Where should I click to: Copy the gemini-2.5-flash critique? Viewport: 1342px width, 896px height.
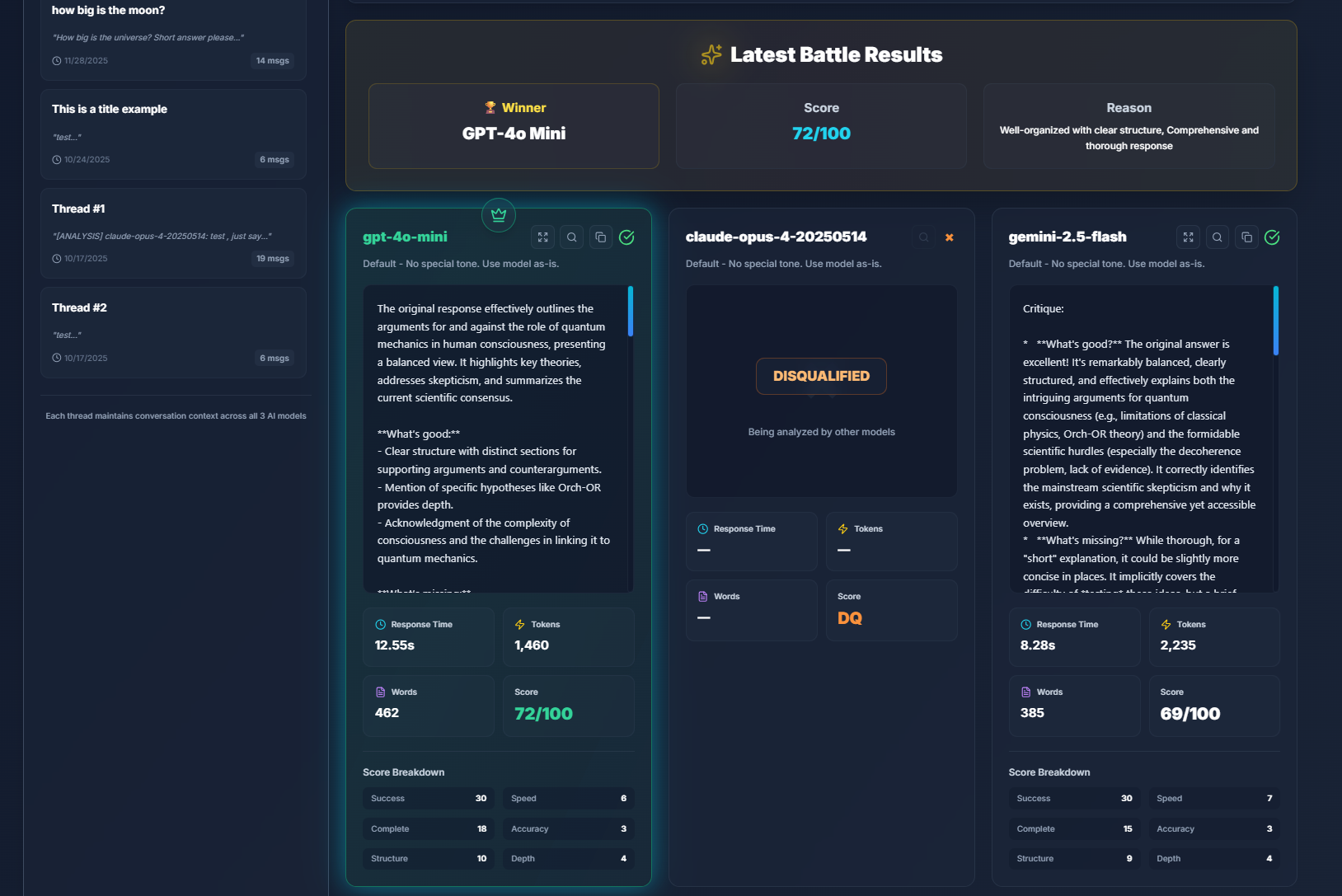click(1246, 237)
